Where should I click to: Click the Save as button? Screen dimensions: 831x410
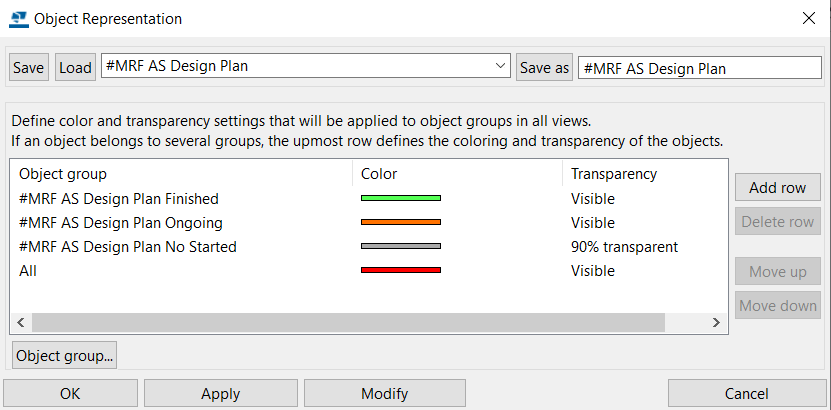(x=544, y=67)
